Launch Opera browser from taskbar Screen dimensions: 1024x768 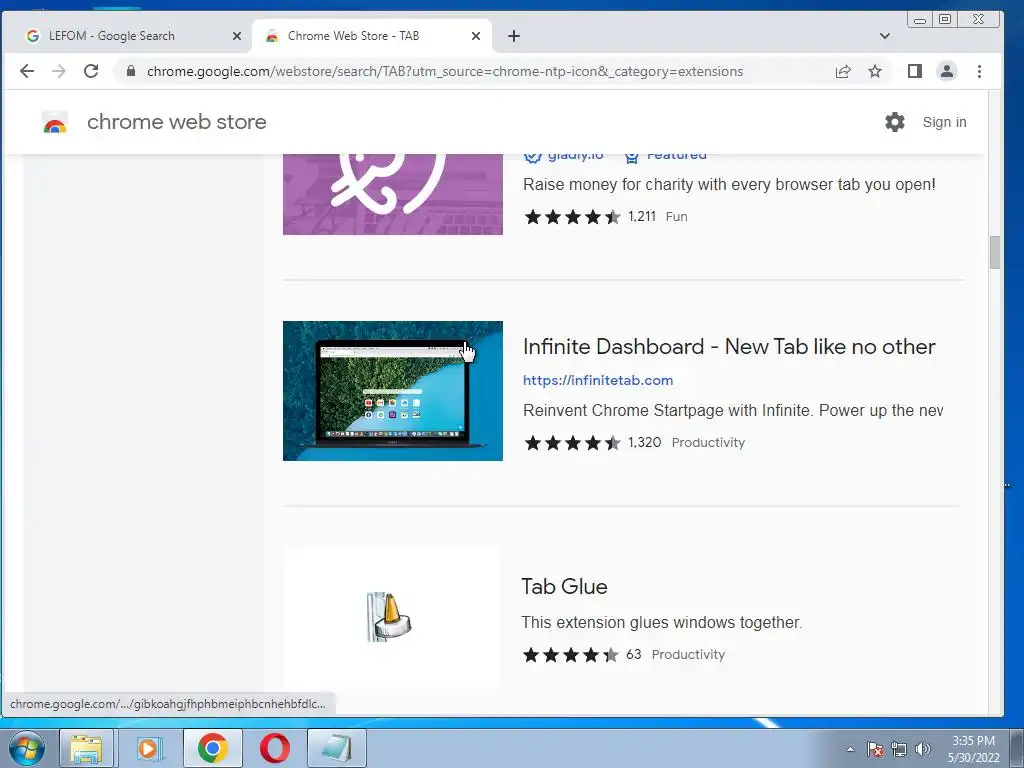275,748
